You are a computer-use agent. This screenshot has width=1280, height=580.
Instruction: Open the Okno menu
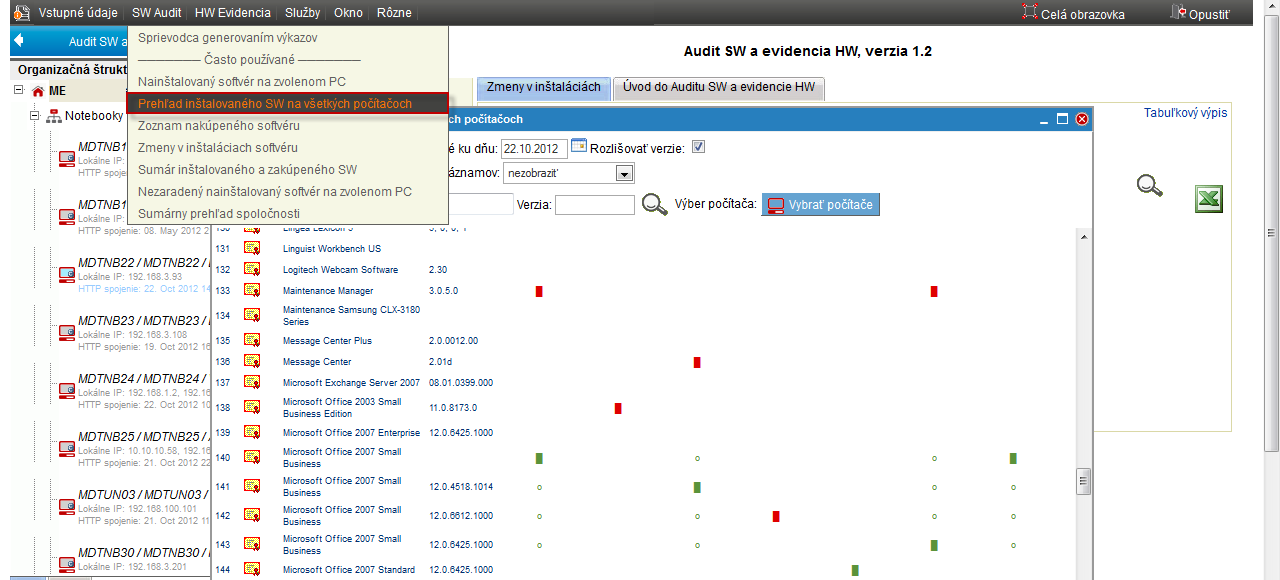(x=348, y=13)
